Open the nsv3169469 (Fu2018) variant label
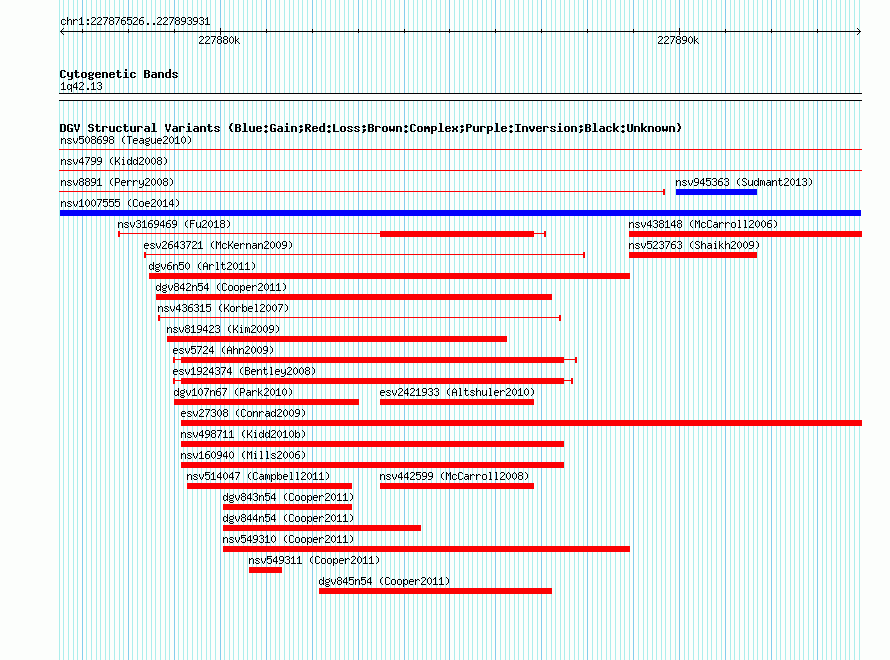 click(x=174, y=224)
